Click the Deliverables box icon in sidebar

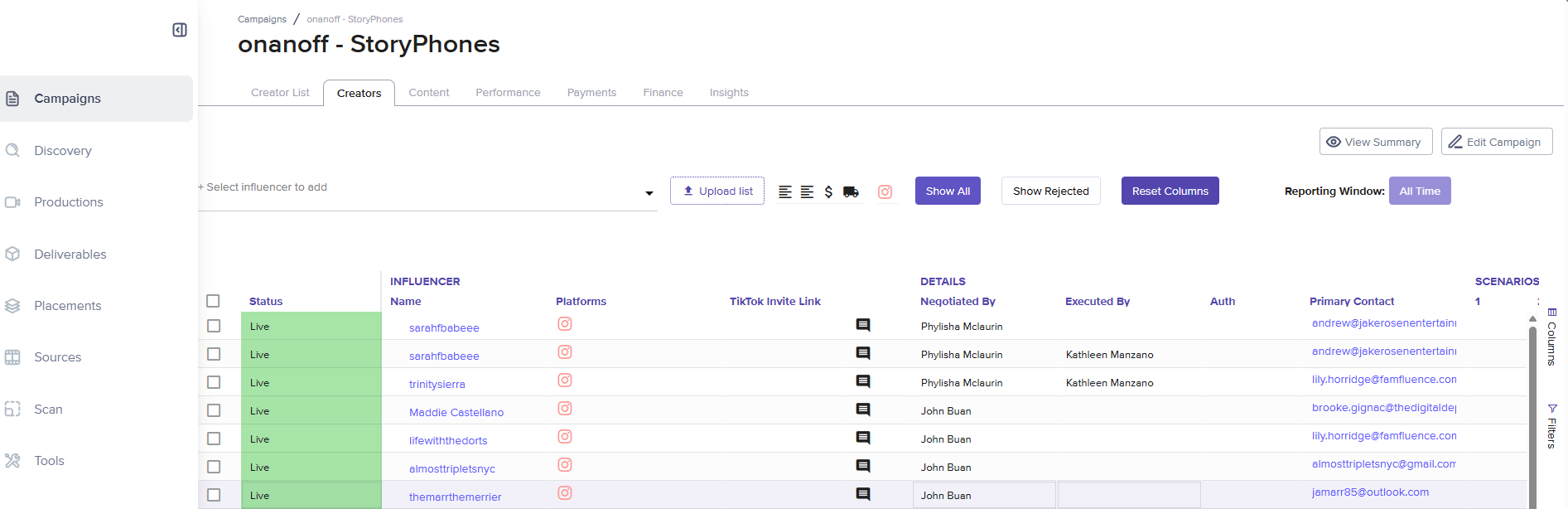tap(12, 254)
